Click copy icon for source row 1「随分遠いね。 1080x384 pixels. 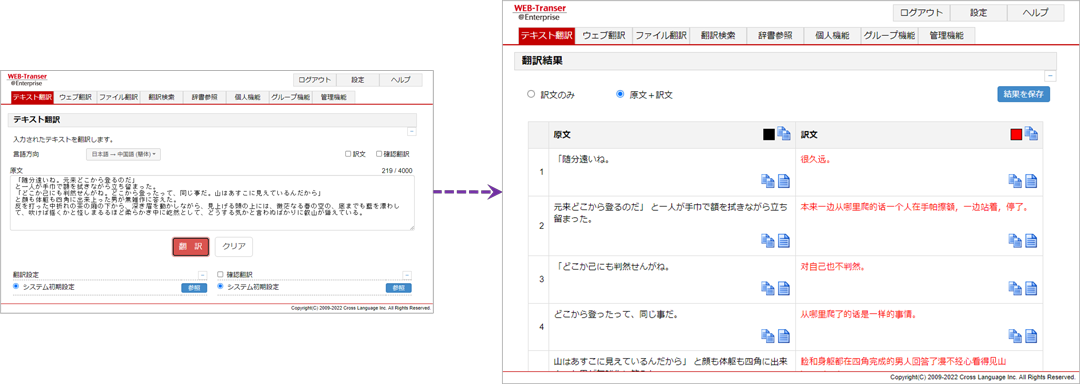(x=768, y=181)
